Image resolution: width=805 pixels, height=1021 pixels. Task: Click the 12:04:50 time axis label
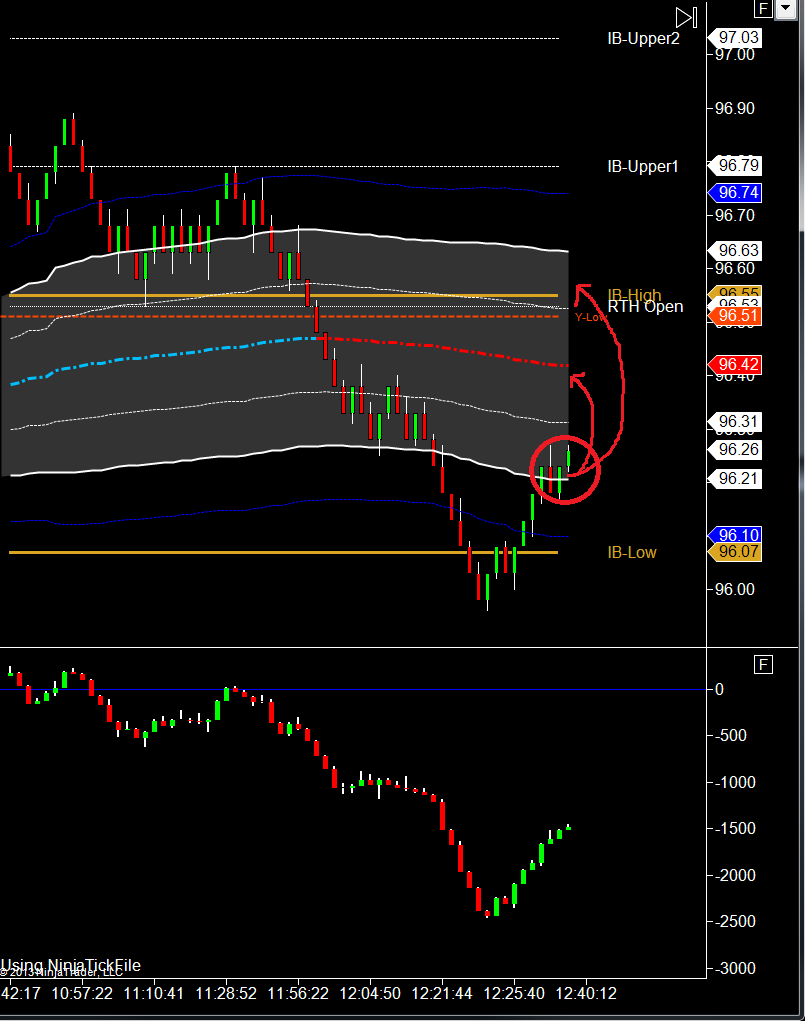(370, 994)
